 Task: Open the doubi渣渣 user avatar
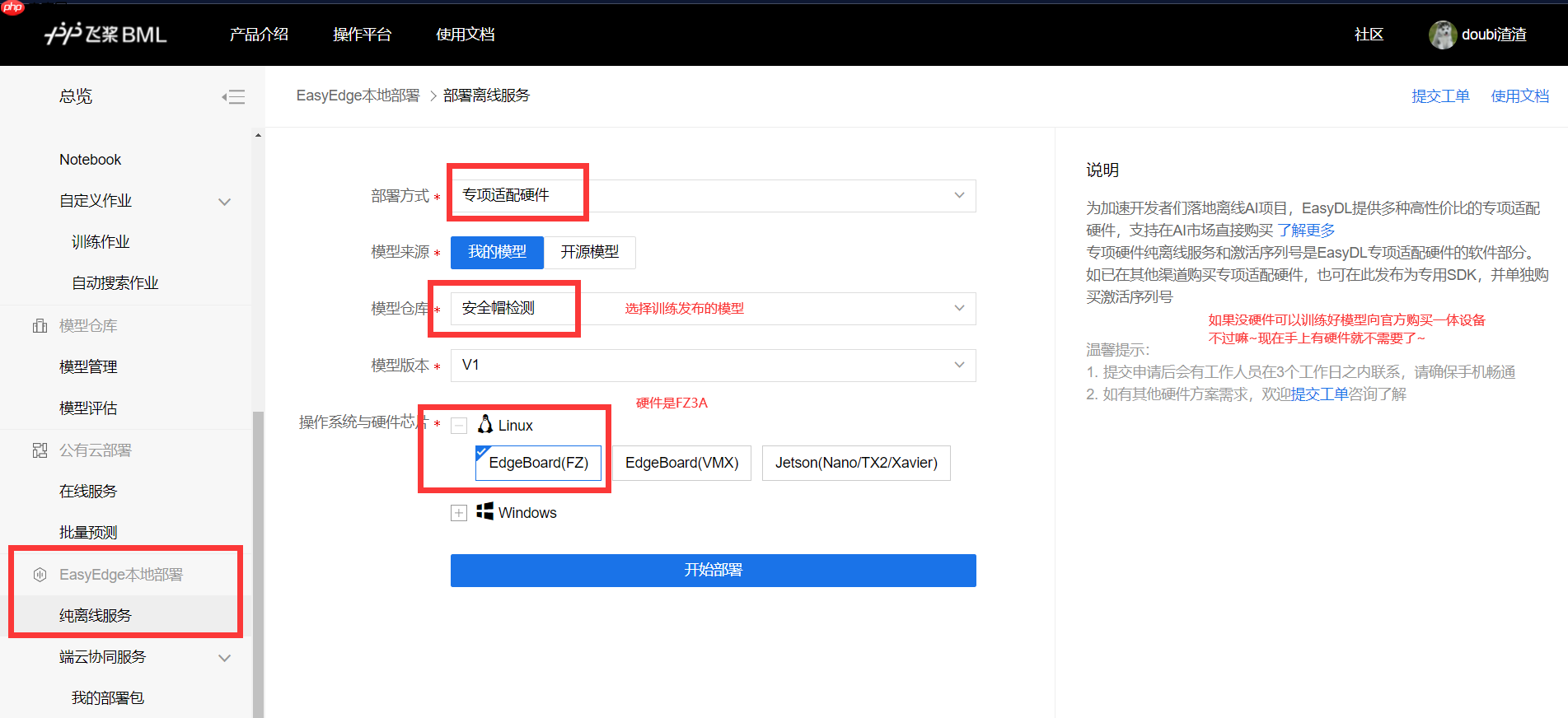pos(1442,35)
